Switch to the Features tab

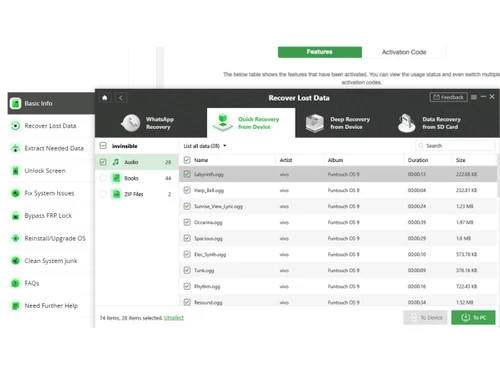point(320,52)
